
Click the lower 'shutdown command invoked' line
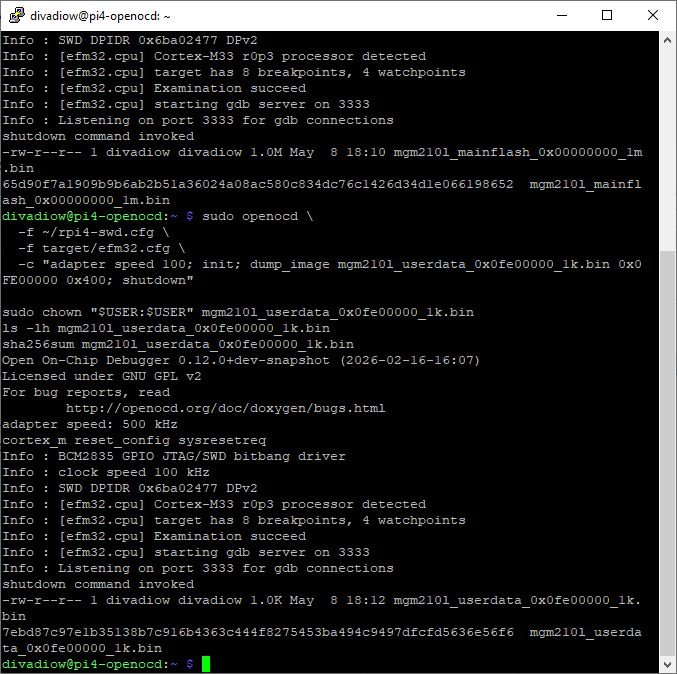98,584
